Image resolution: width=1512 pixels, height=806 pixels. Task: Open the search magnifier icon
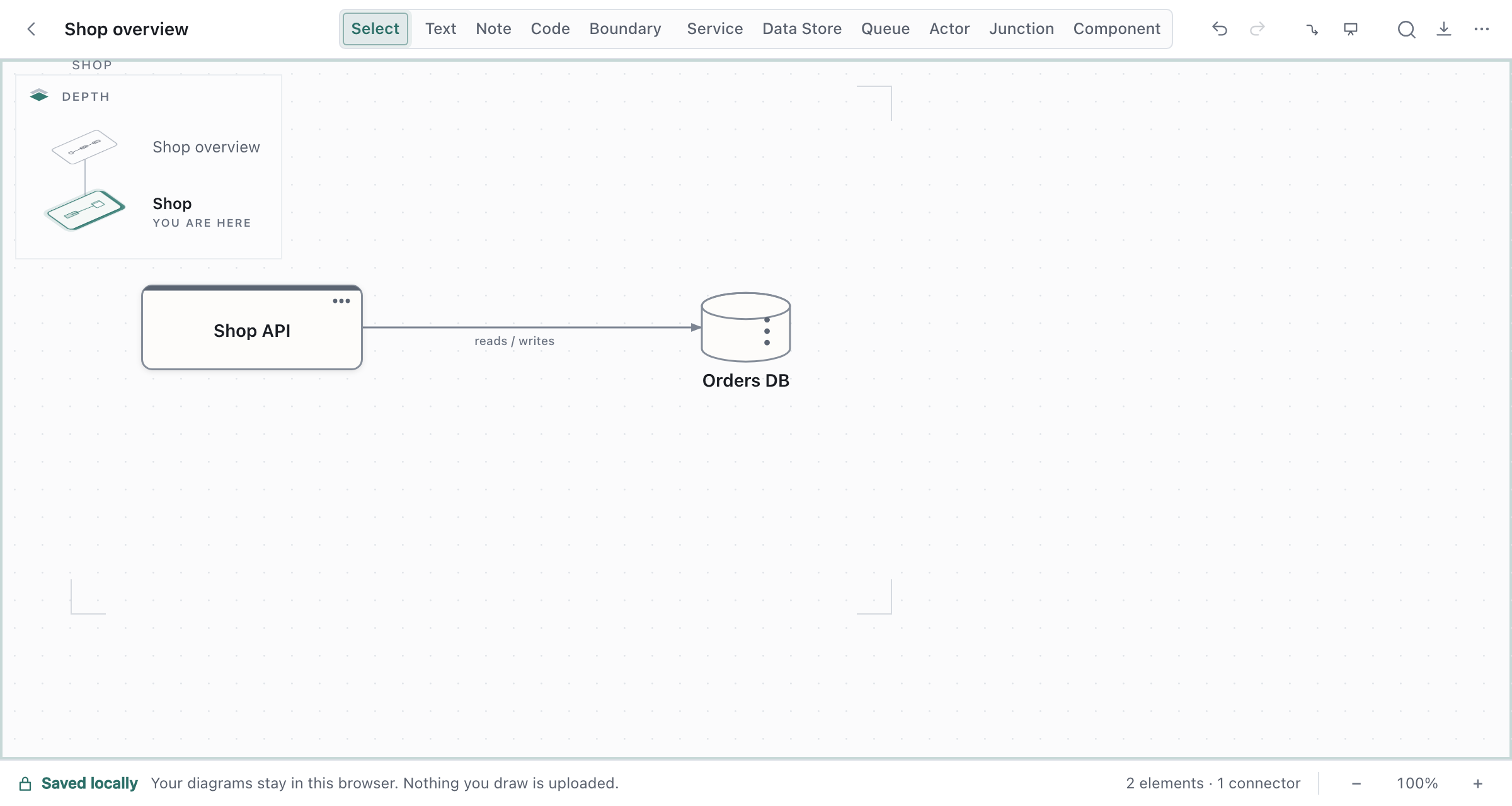(x=1406, y=29)
